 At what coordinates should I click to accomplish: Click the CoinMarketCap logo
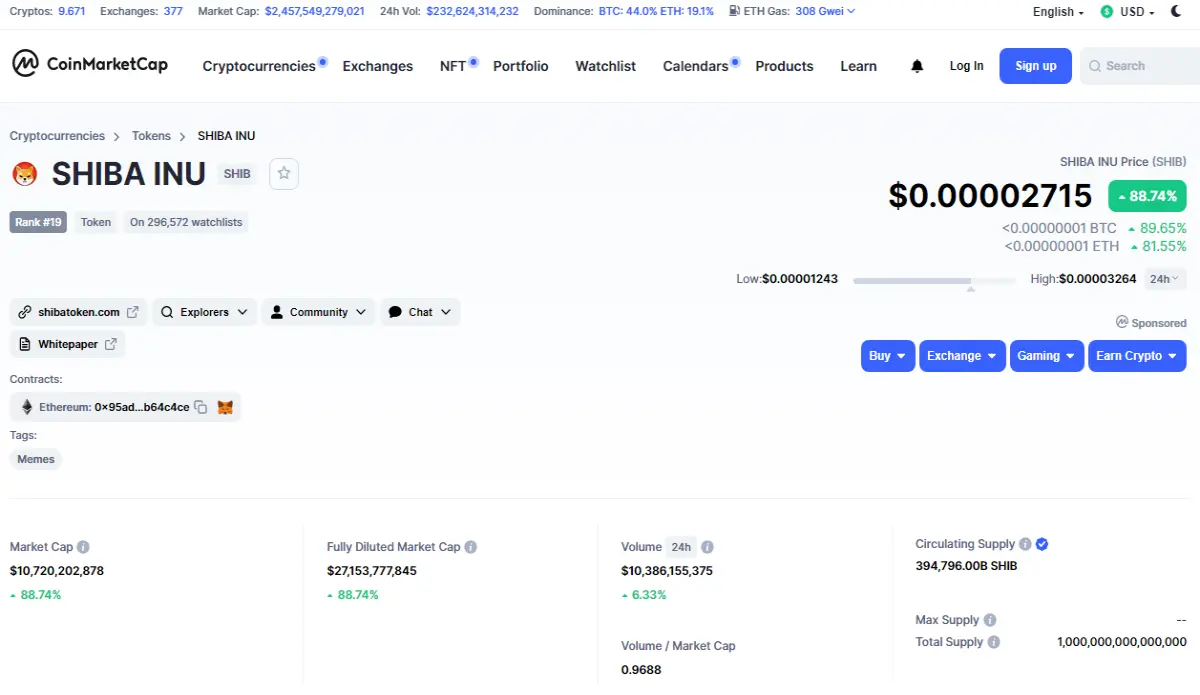tap(90, 65)
